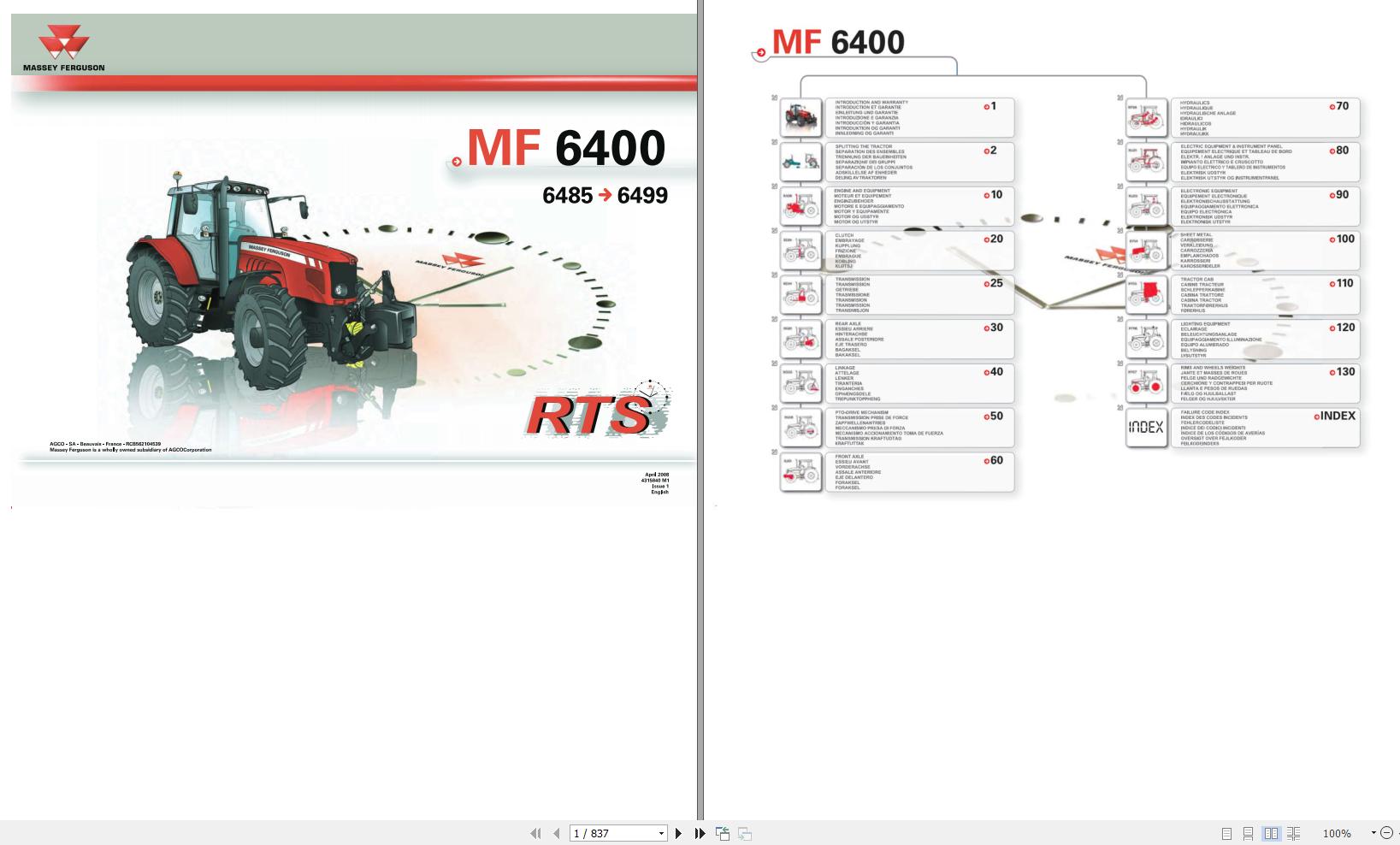Follow the chapter 120 Lighting Equipment link

pos(1343,328)
